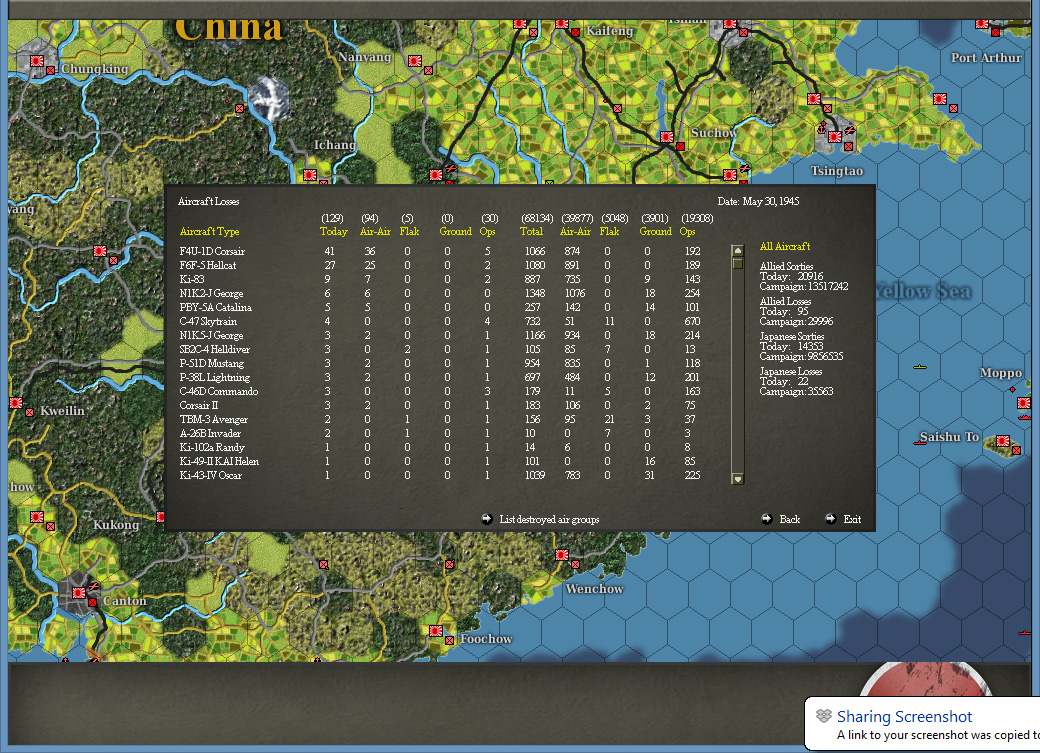
Task: Click the anchor port icon at Tsingtao
Action: (x=822, y=127)
